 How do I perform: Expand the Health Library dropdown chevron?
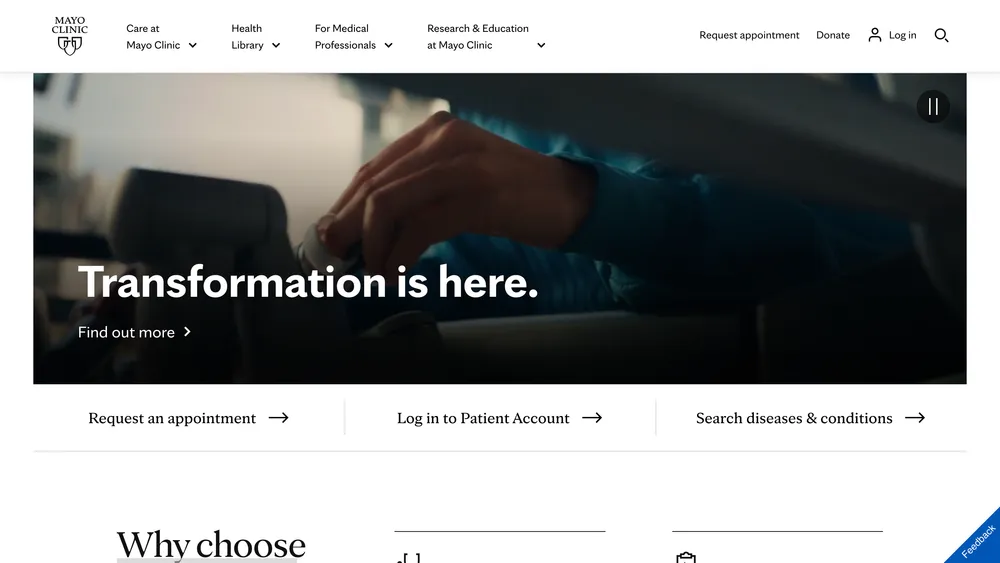(x=276, y=45)
